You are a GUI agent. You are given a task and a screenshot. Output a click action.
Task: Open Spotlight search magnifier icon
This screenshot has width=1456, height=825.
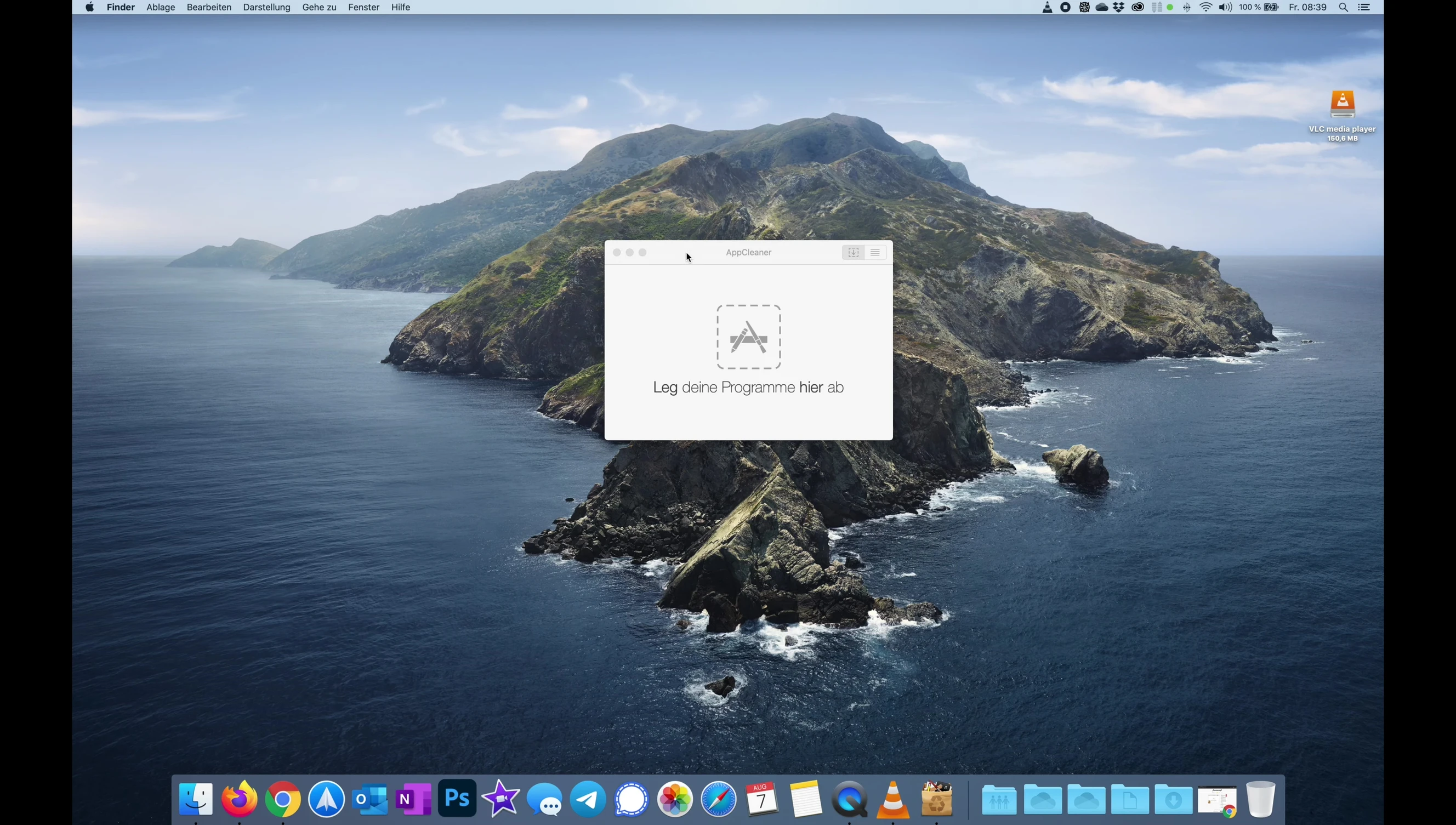pyautogui.click(x=1343, y=7)
